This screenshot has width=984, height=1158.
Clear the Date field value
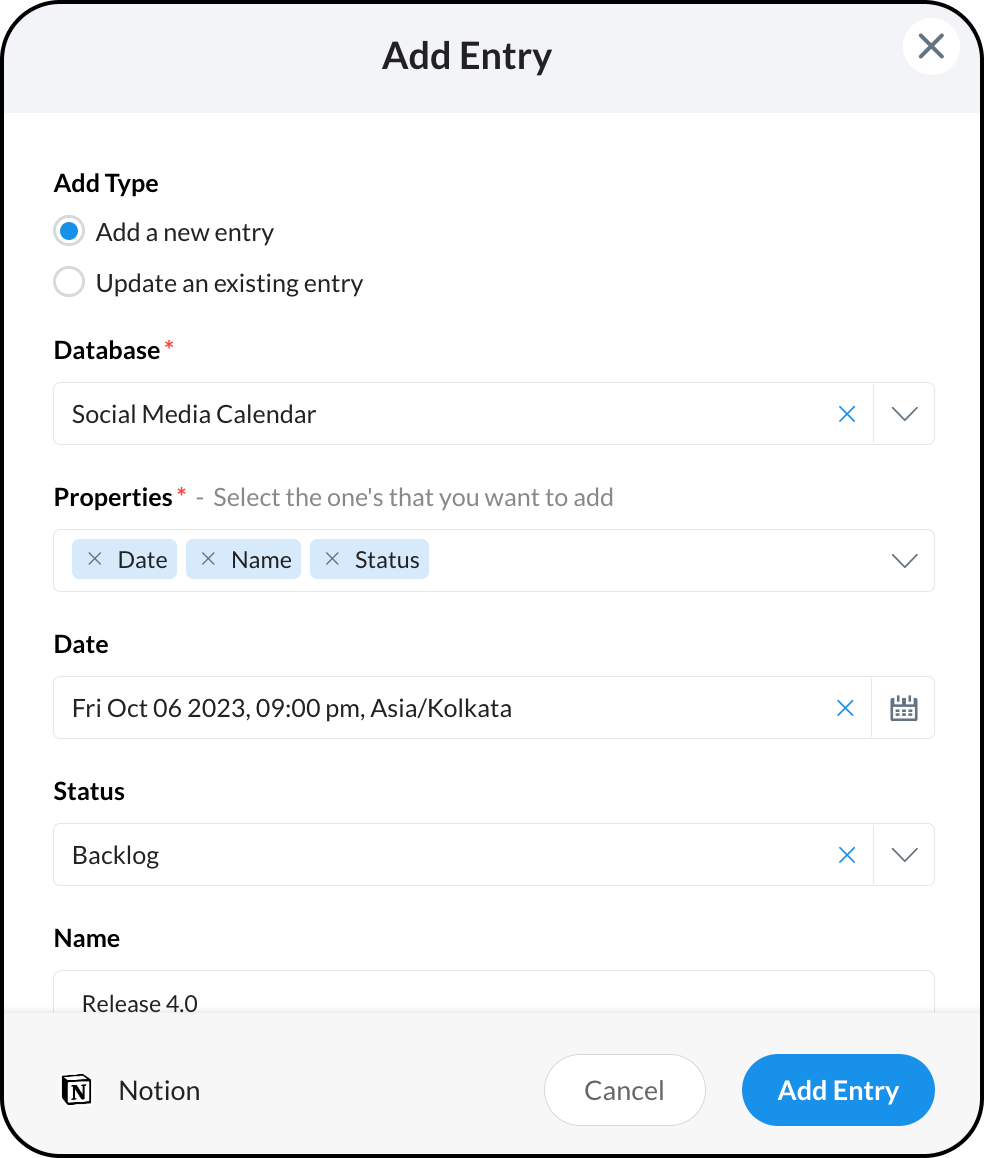coord(845,708)
